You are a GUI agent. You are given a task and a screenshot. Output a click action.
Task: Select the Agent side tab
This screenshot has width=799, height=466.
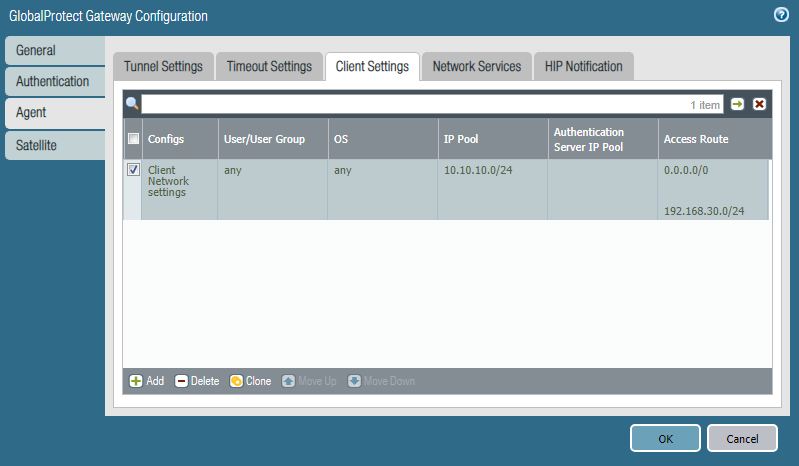[55, 113]
